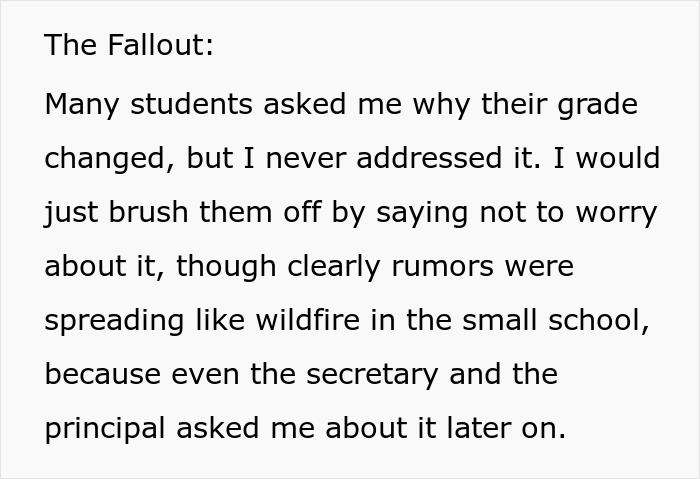The height and width of the screenshot is (479, 700).
Task: Click the word 'clearly'
Action: tap(331, 266)
